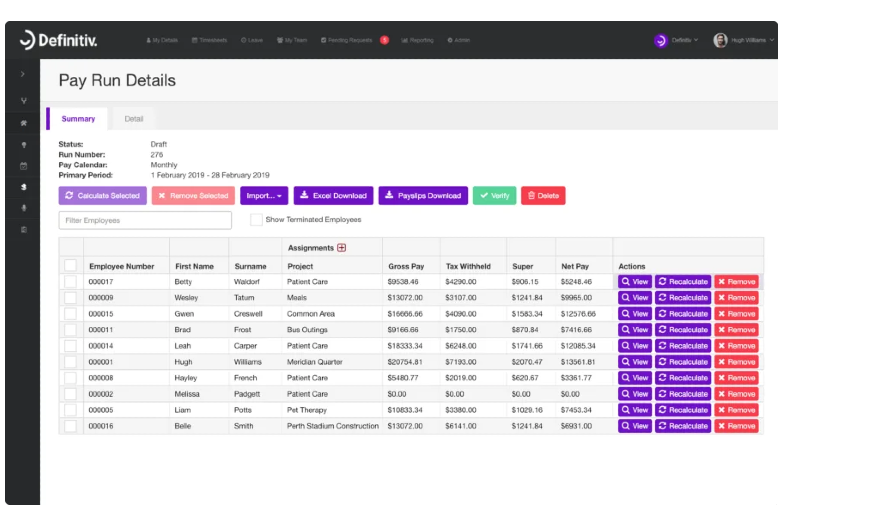Click Remove for Hugh Williams row
The height and width of the screenshot is (525, 876).
[736, 362]
